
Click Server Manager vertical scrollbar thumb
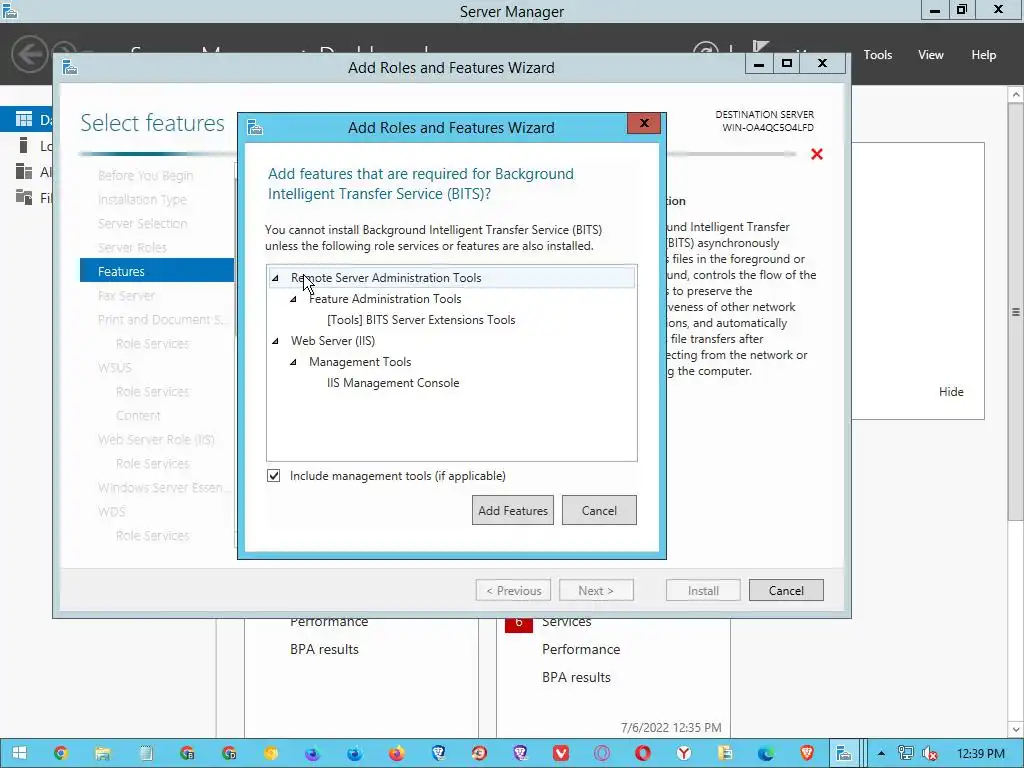point(1016,312)
